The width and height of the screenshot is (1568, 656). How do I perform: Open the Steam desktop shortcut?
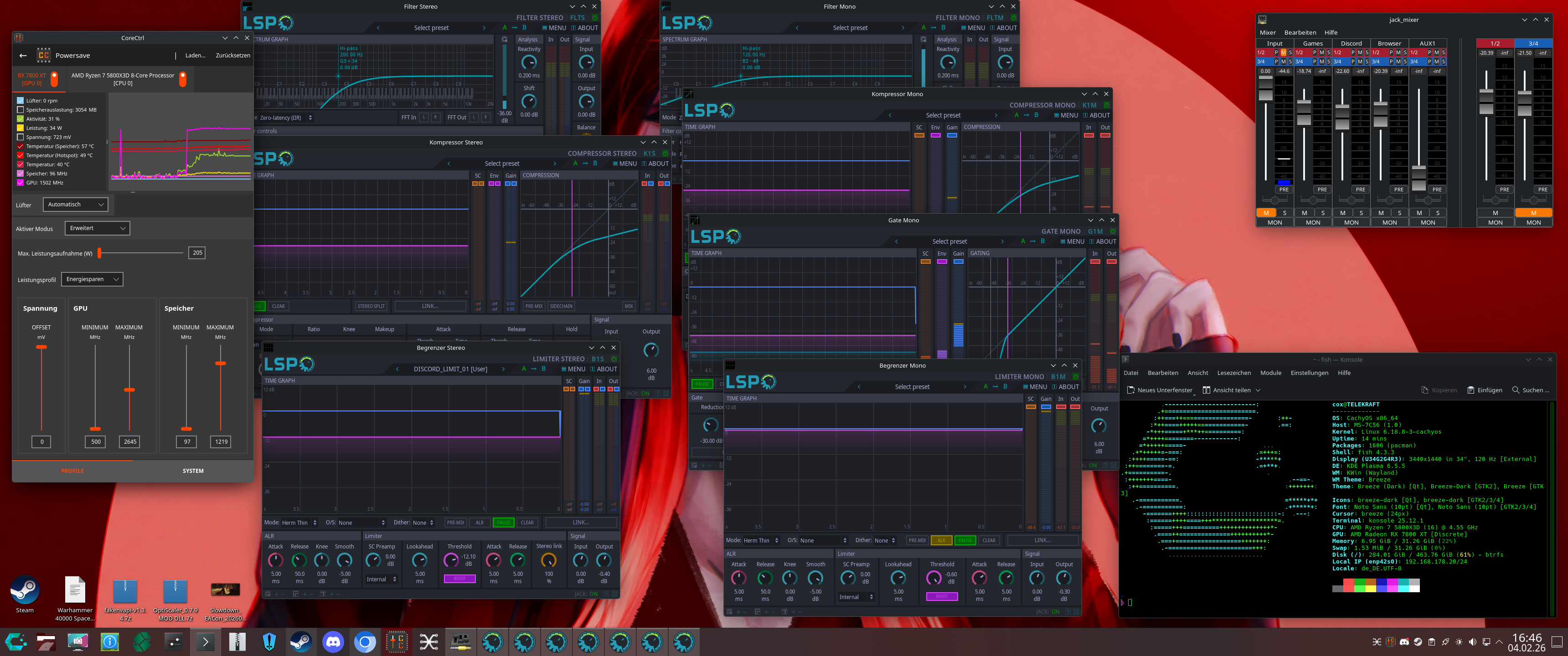click(25, 590)
